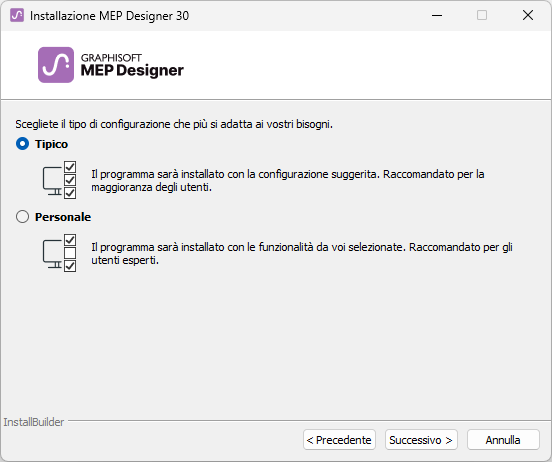
Task: Click the InstallBuilder label
Action: pyautogui.click(x=34, y=422)
